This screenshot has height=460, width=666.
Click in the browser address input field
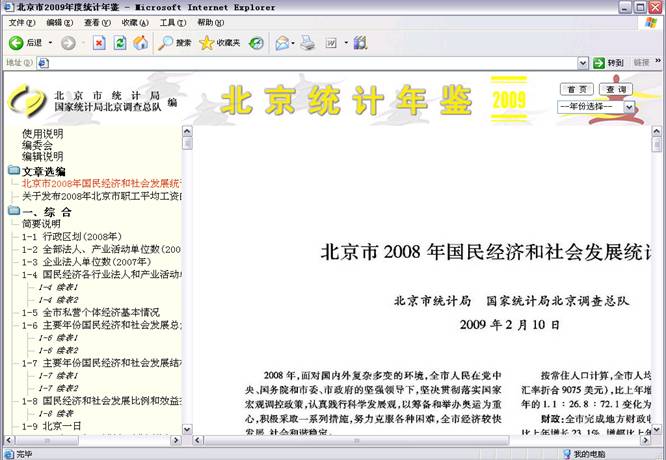[300, 63]
